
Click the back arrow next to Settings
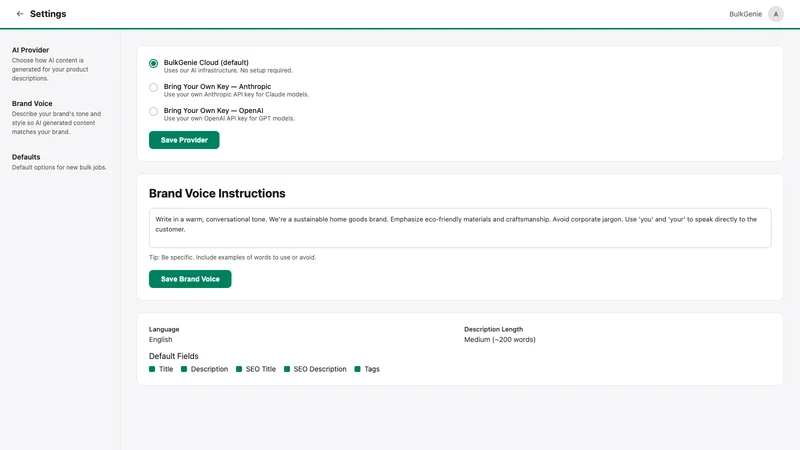pyautogui.click(x=20, y=14)
